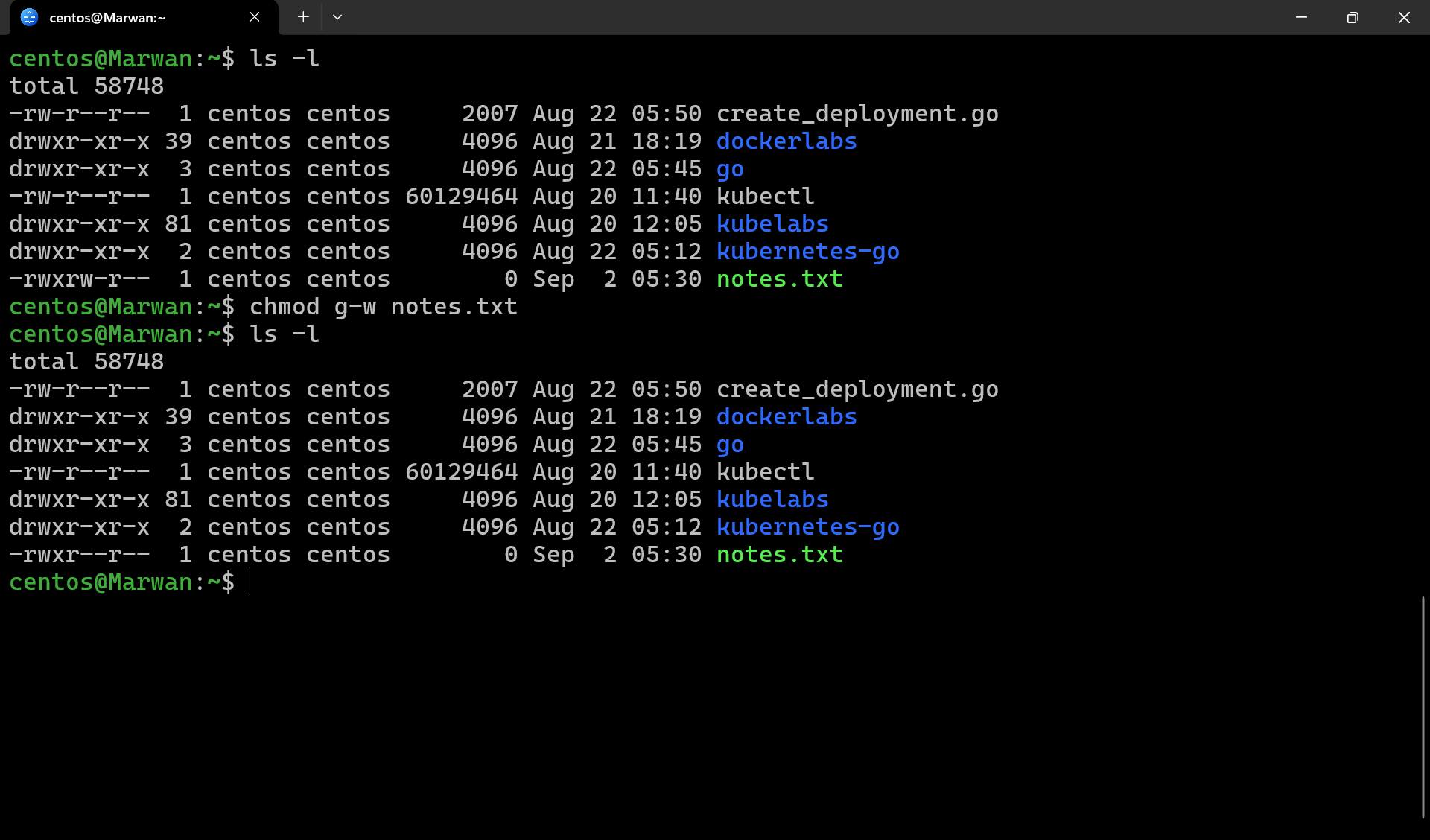This screenshot has height=840, width=1430.
Task: Click the second 'total 58748' line
Action: click(x=86, y=362)
